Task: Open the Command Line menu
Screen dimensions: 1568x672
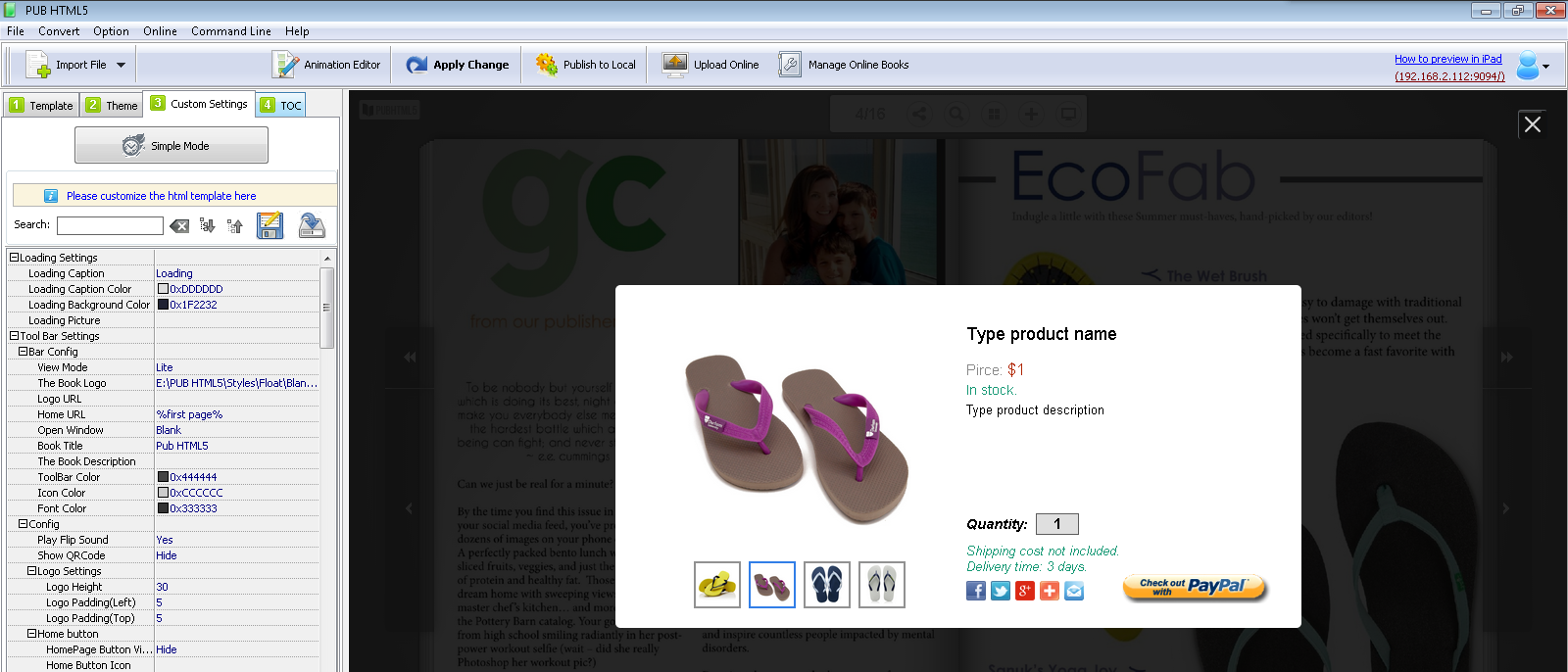Action: pos(231,31)
